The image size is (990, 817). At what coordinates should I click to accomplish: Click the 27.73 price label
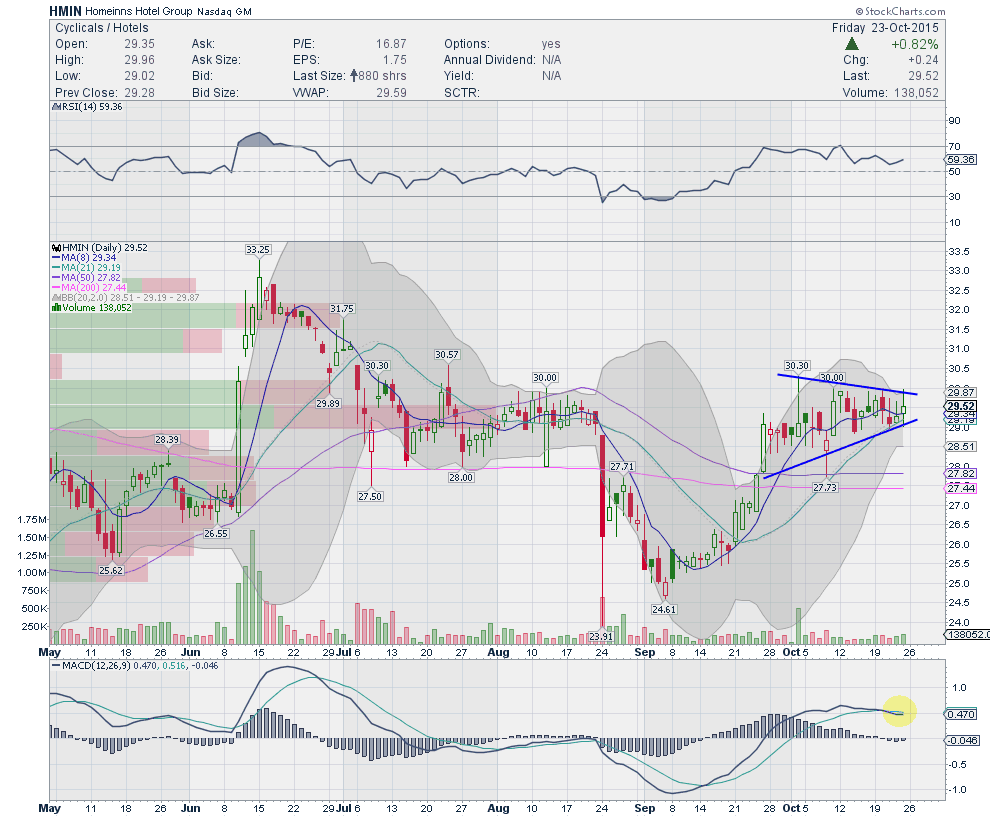[x=825, y=487]
